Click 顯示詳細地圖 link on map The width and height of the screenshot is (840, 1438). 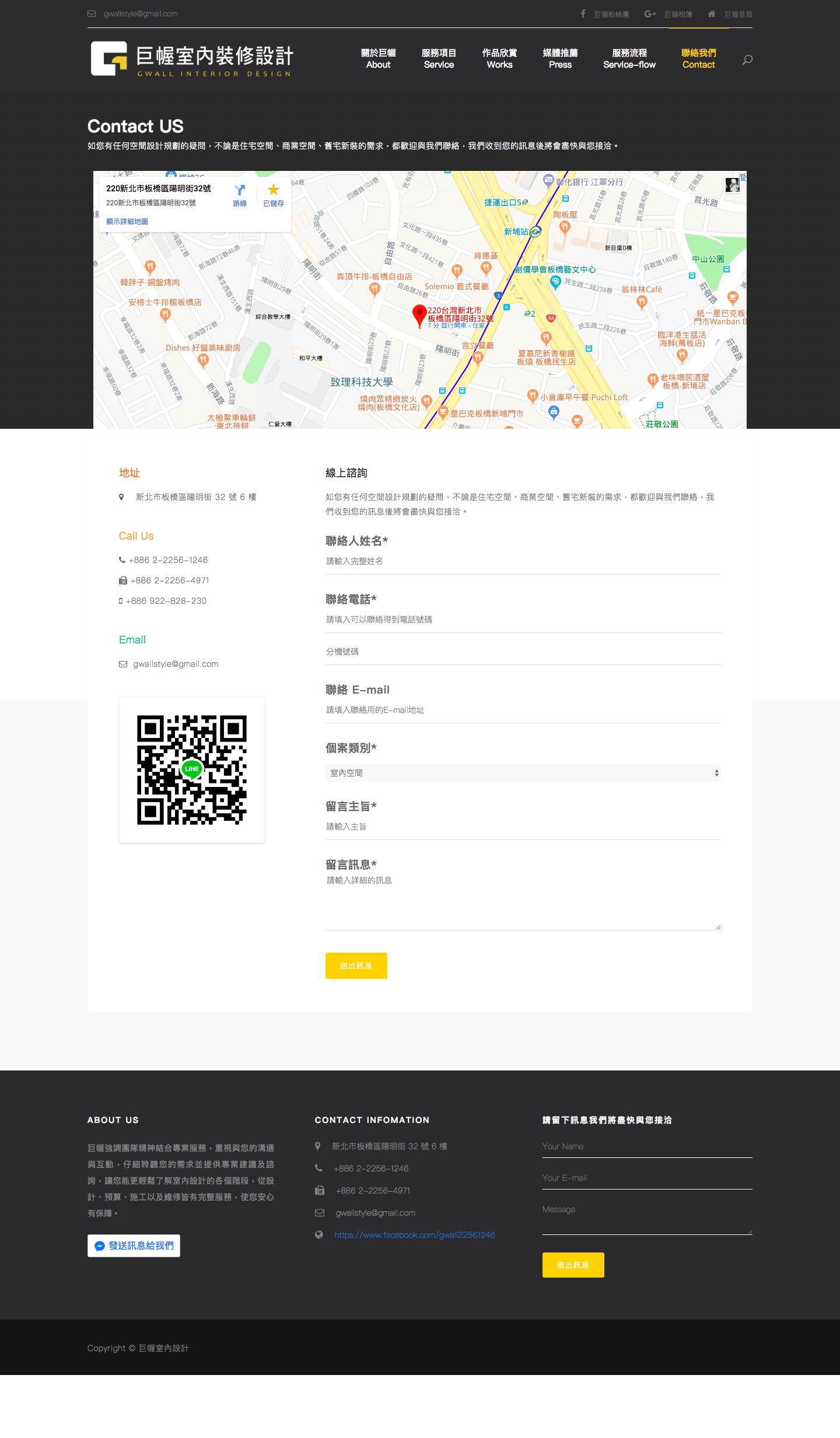click(127, 222)
